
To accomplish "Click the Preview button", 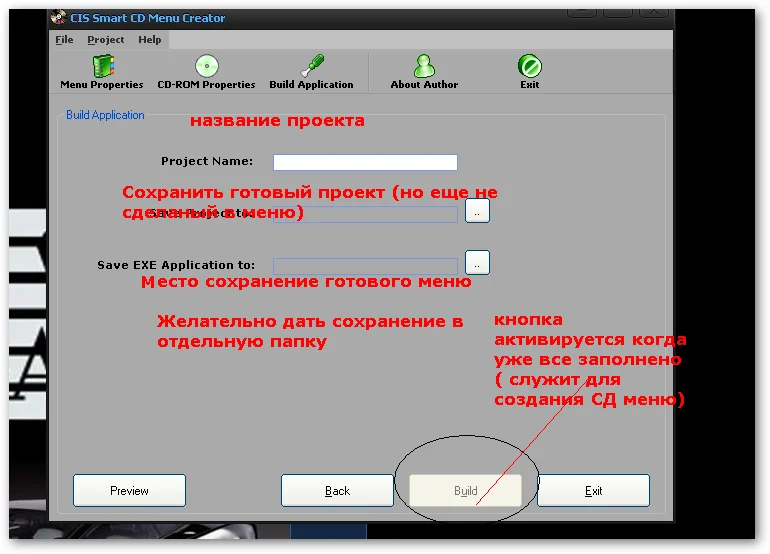I will (x=130, y=491).
